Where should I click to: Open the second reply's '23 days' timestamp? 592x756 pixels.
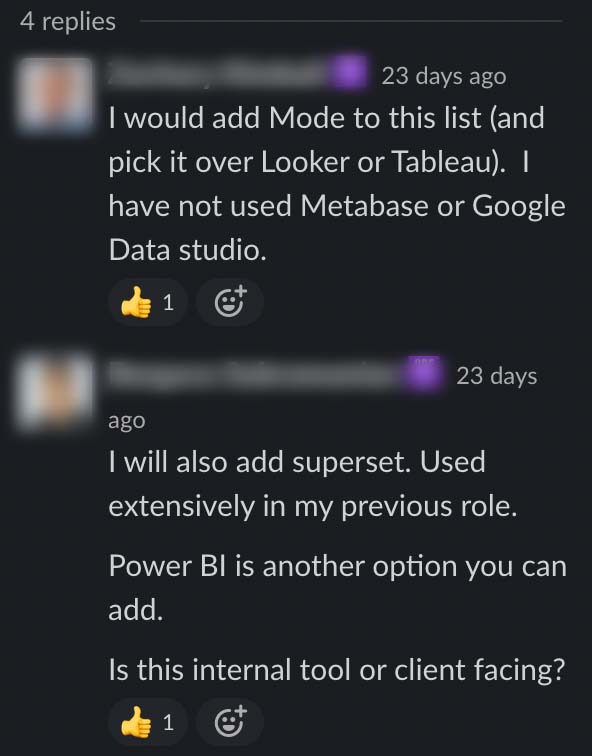coord(497,376)
